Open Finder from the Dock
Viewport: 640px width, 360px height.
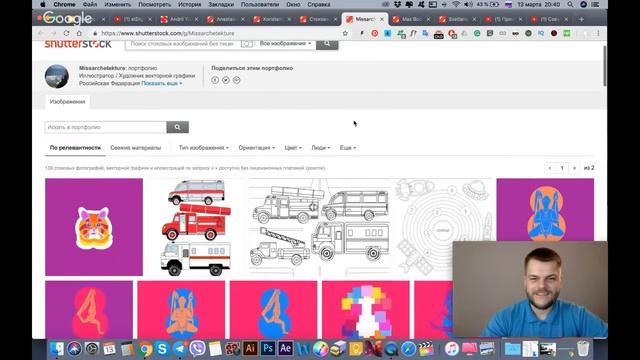click(57, 349)
